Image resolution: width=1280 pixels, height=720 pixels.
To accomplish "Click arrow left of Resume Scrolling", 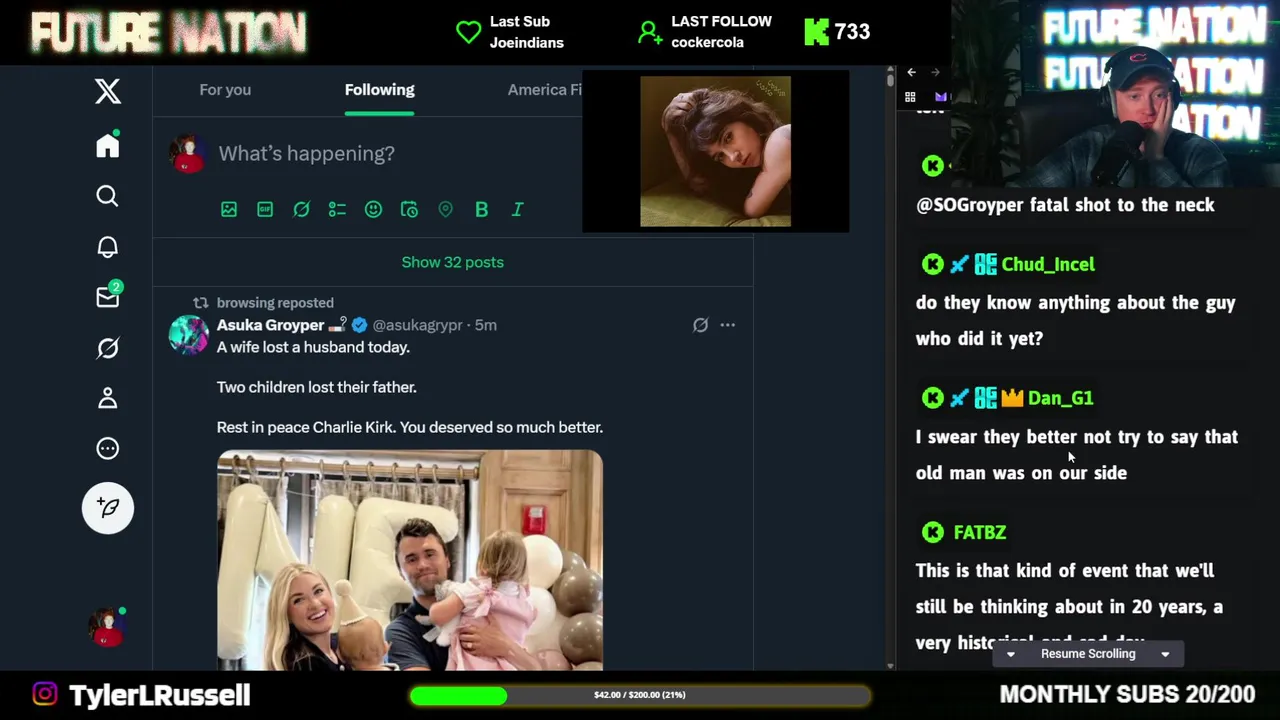I will (1010, 654).
